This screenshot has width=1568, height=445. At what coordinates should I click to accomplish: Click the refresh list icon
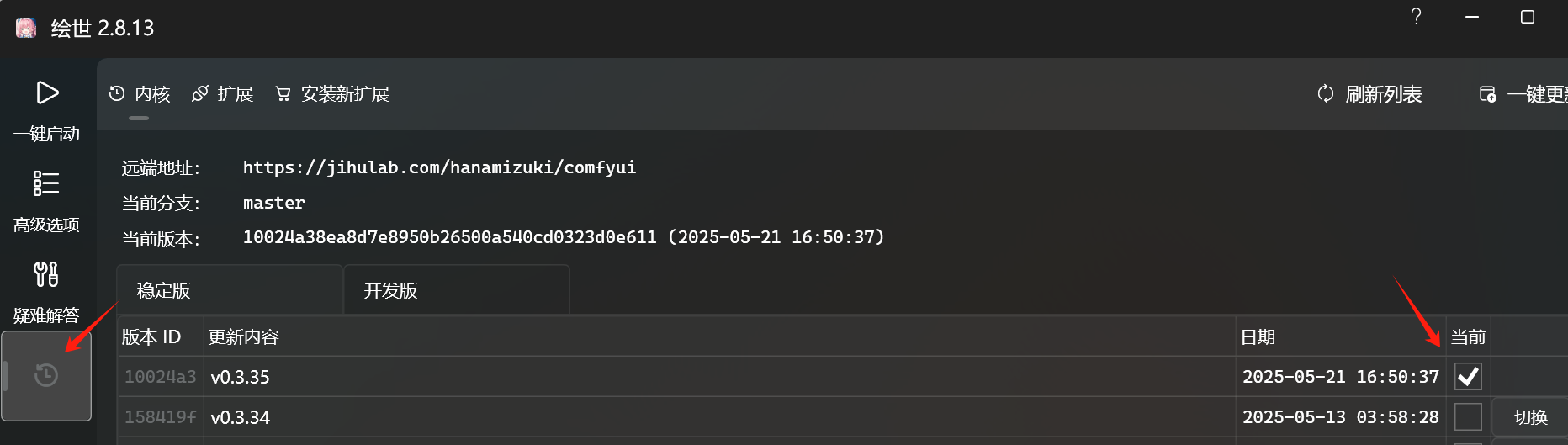click(1326, 94)
